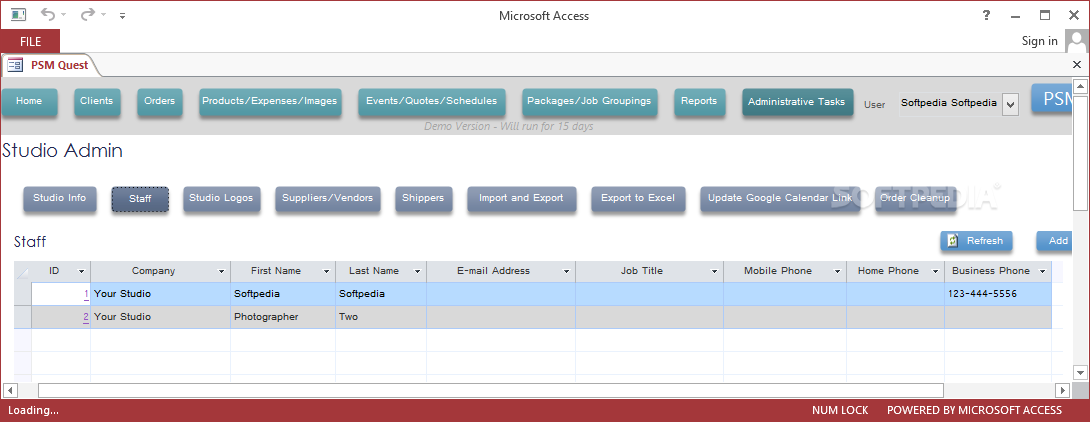Viewport: 1090px width, 422px height.
Task: Open the ID column filter dropdown
Action: [81, 271]
